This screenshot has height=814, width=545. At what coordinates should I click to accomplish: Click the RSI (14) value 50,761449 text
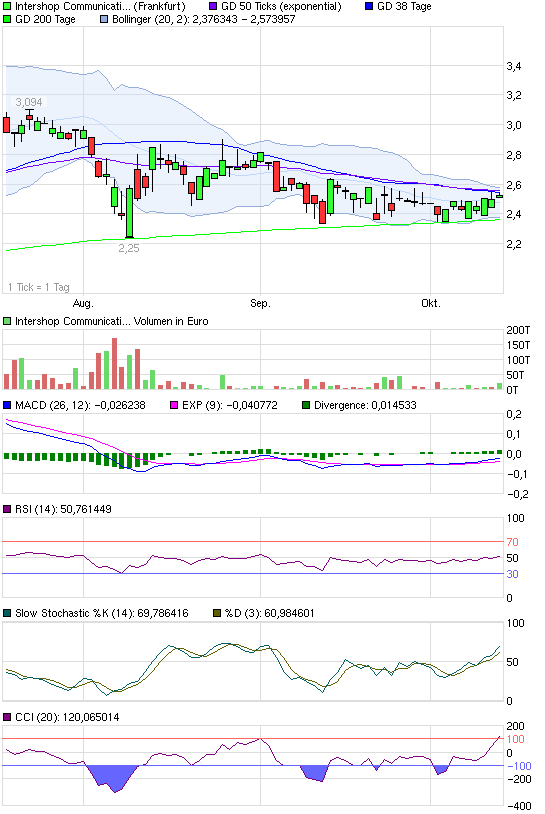(86, 509)
